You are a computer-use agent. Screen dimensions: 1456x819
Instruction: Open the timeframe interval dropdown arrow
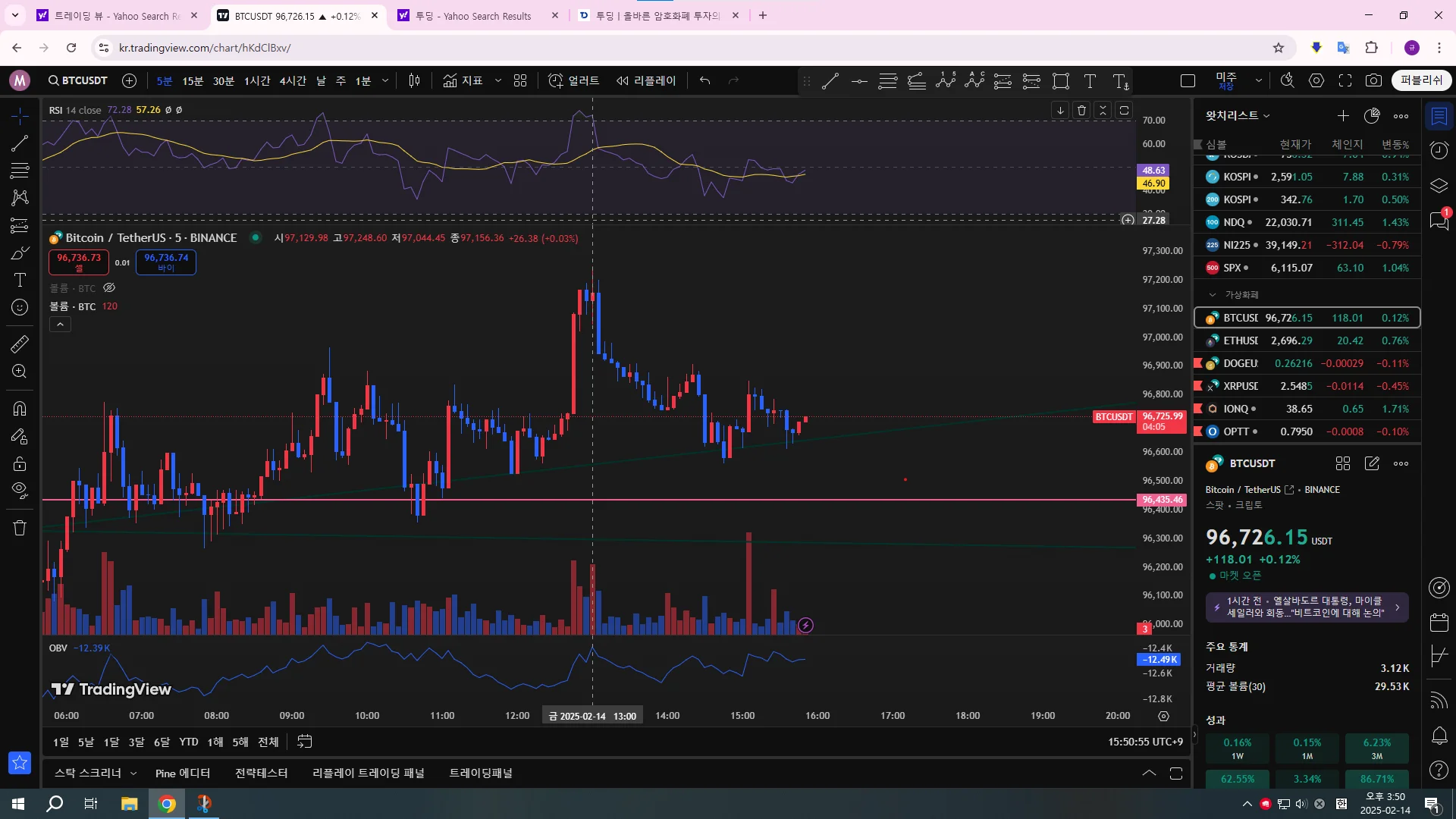(x=385, y=80)
